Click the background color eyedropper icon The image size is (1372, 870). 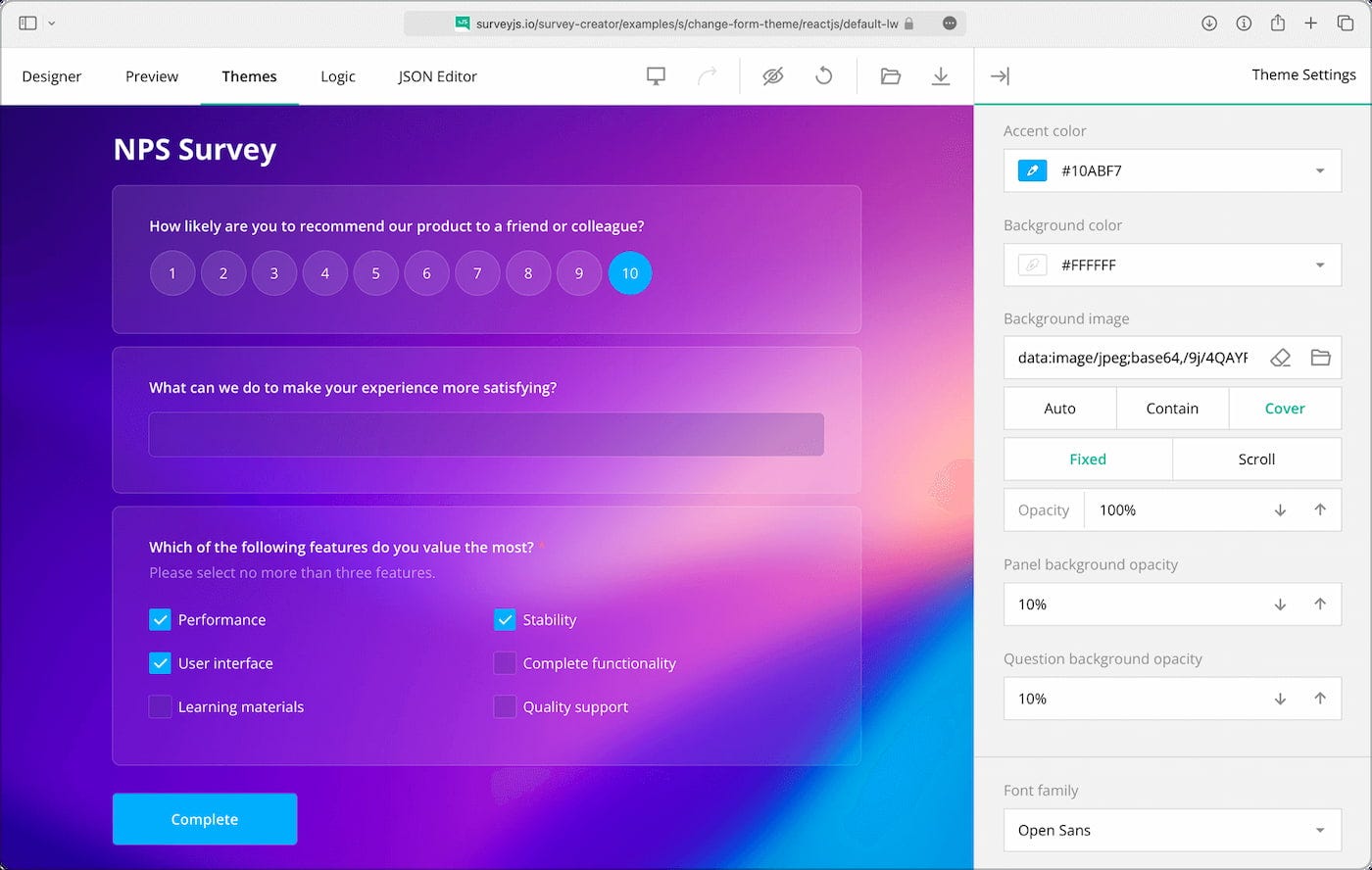point(1031,265)
